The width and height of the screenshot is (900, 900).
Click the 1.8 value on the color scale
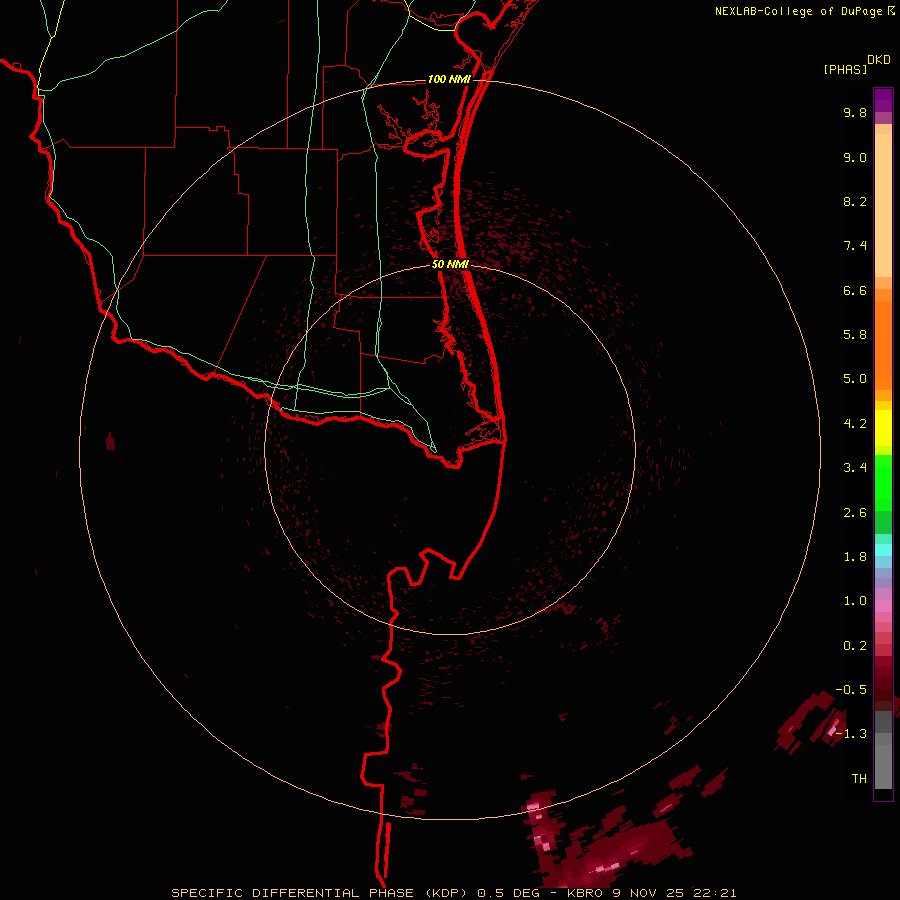click(855, 557)
